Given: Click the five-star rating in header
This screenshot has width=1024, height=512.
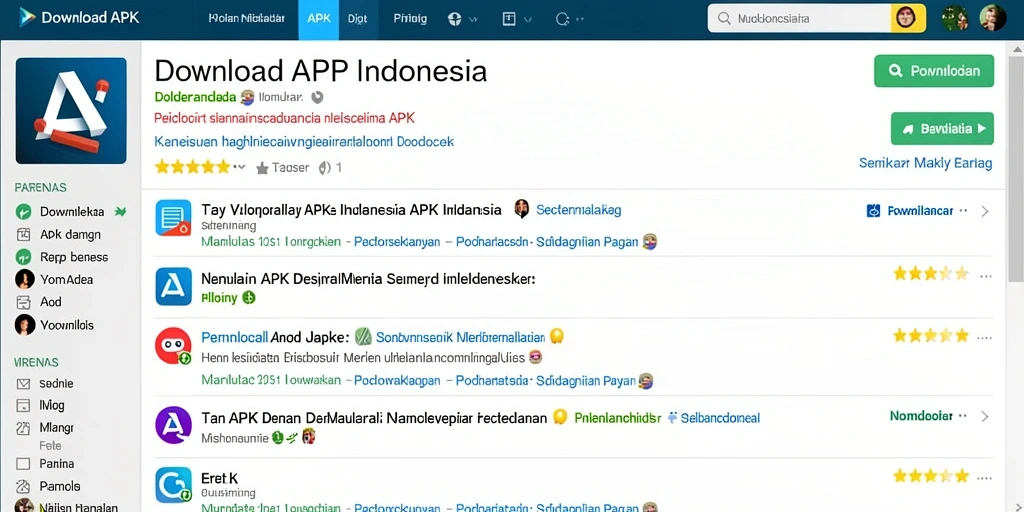Looking at the screenshot, I should [x=193, y=167].
